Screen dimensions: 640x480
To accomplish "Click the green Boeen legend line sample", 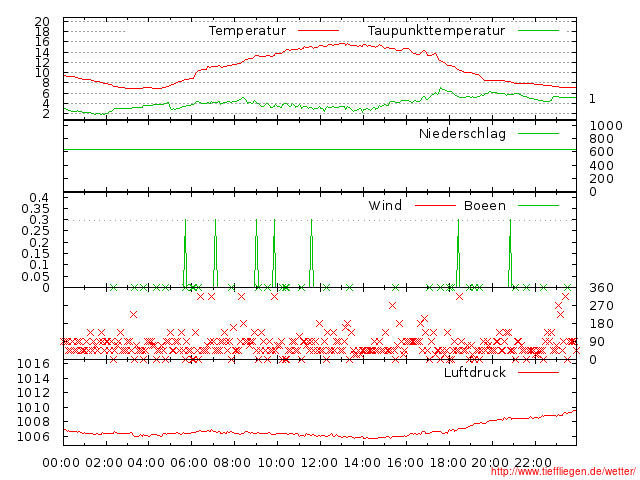I will (x=538, y=205).
